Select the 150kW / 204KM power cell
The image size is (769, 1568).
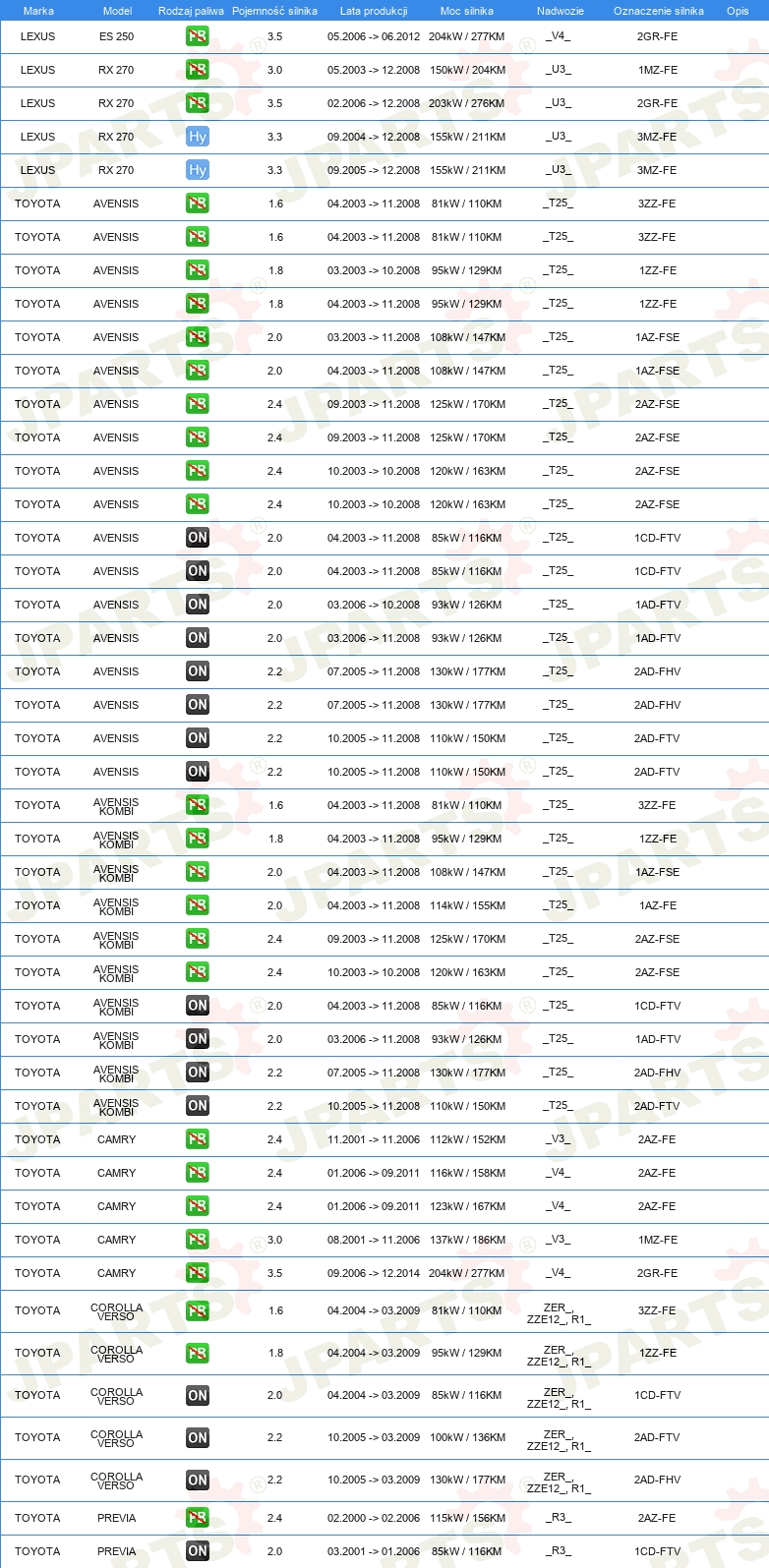468,70
